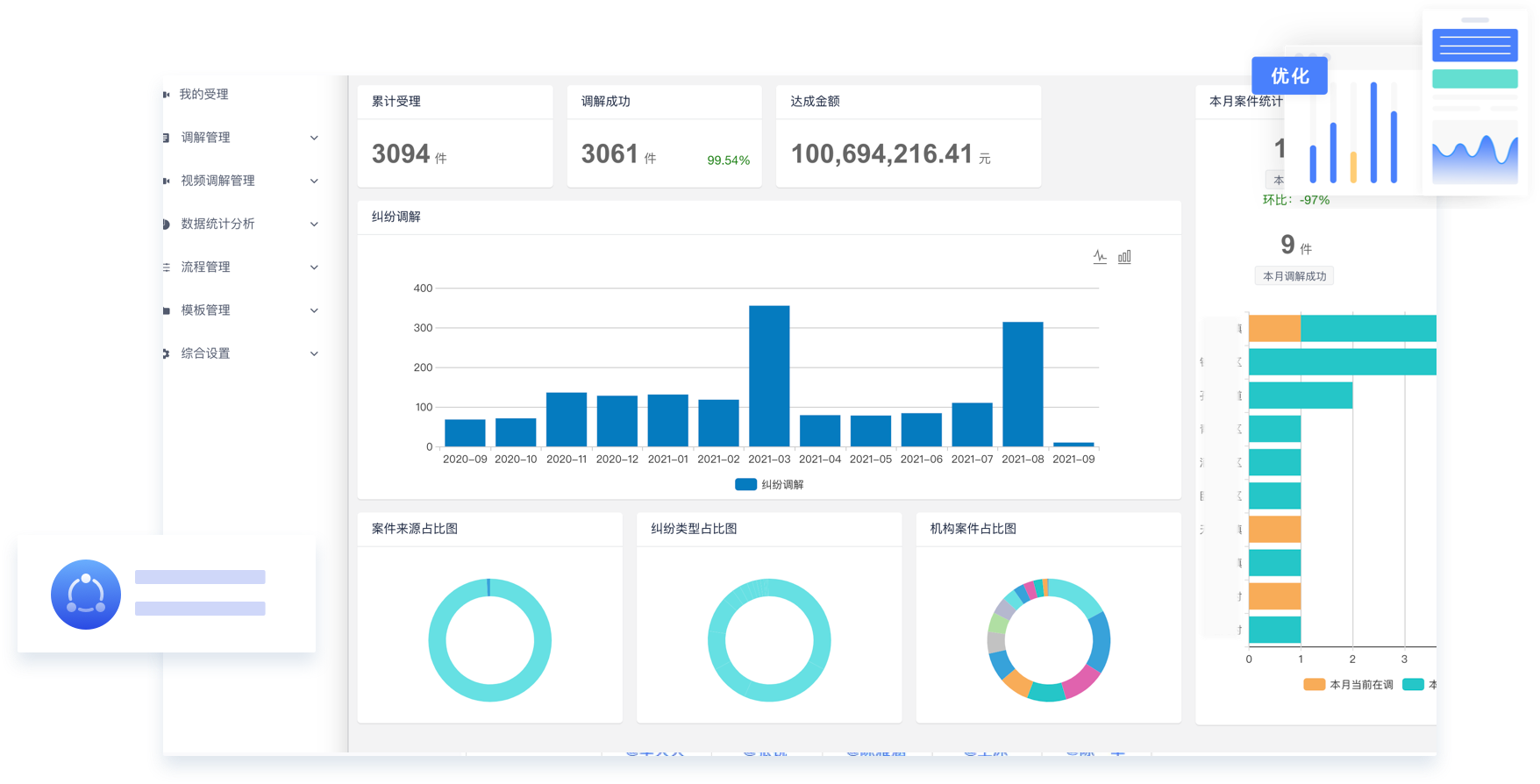
Task: Click the gear icon beside 综合设置
Action: (166, 353)
